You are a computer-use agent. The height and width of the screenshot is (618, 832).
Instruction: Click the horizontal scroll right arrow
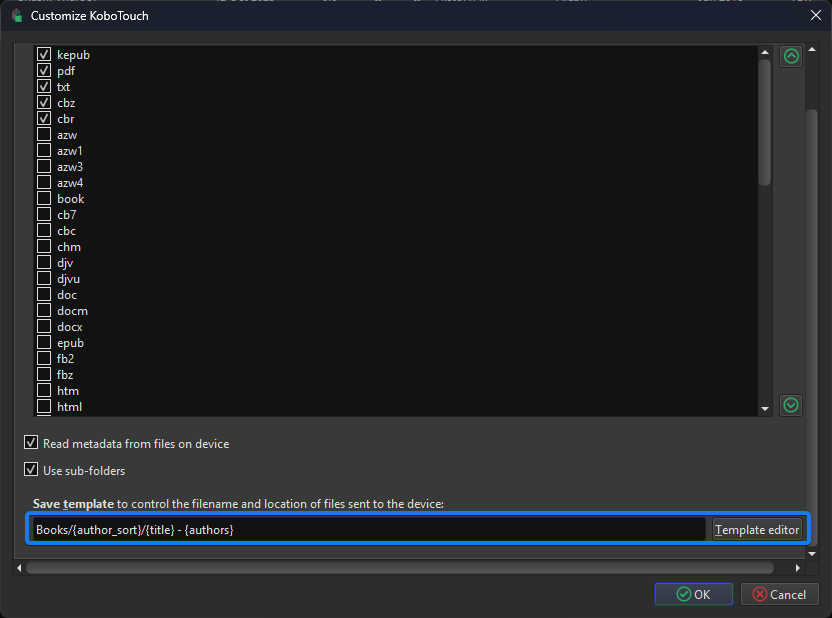click(798, 568)
